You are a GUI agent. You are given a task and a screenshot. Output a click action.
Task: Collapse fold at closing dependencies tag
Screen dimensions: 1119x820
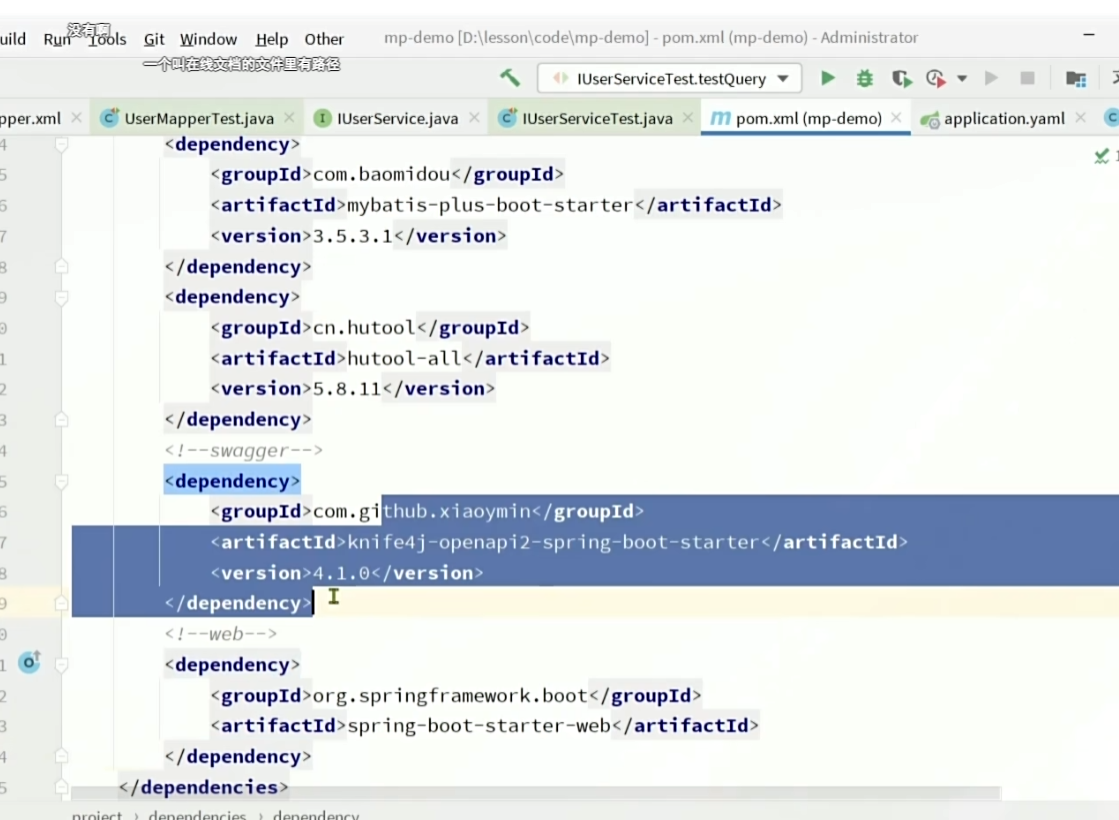61,787
